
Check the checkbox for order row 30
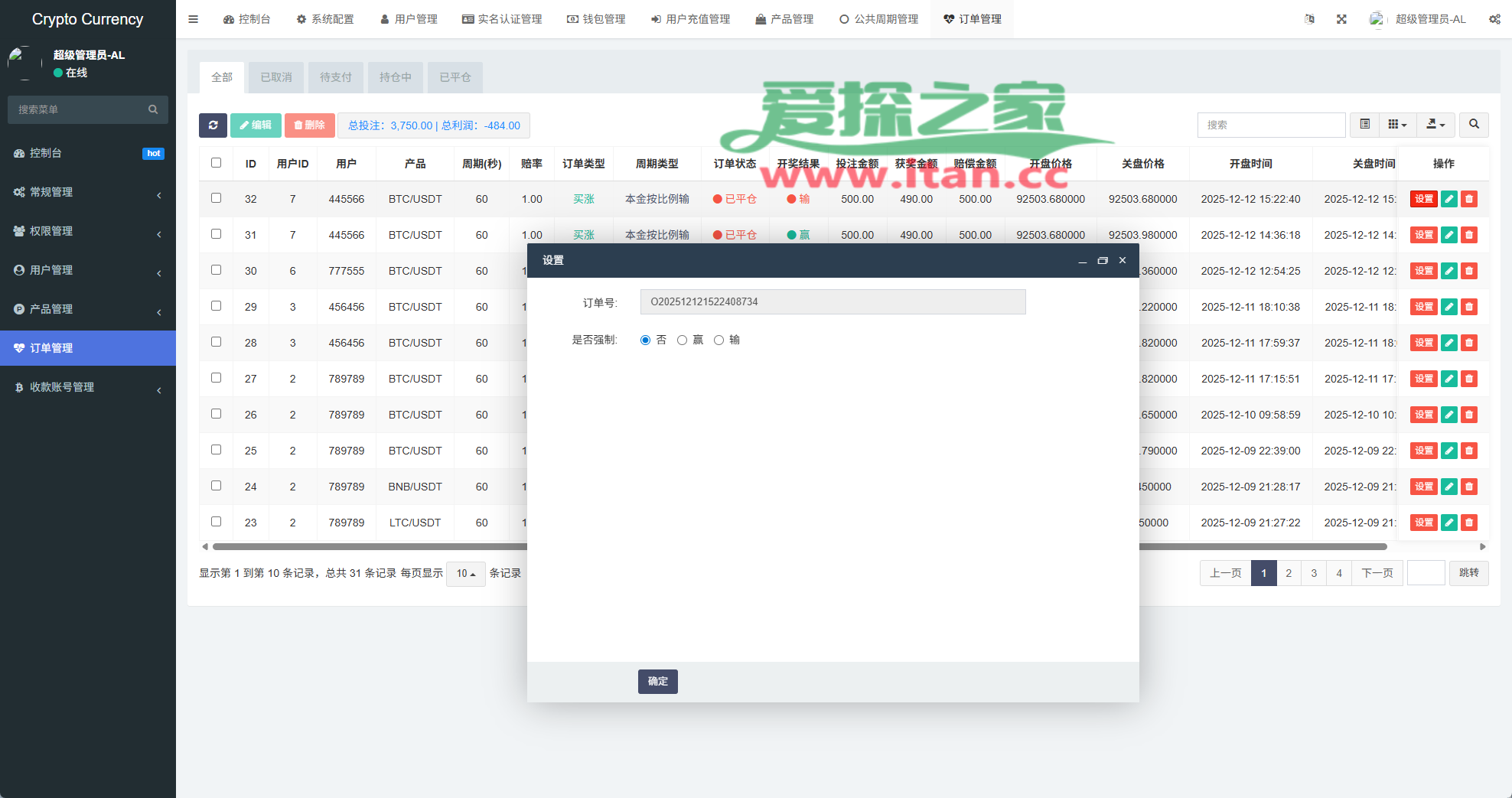(216, 270)
